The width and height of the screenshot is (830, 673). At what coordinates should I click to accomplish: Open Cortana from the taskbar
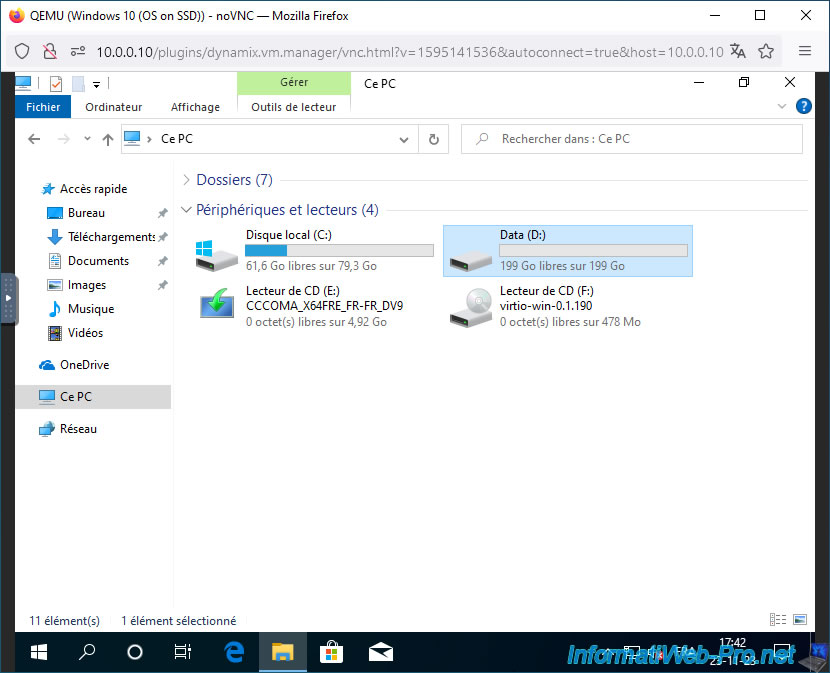[135, 652]
